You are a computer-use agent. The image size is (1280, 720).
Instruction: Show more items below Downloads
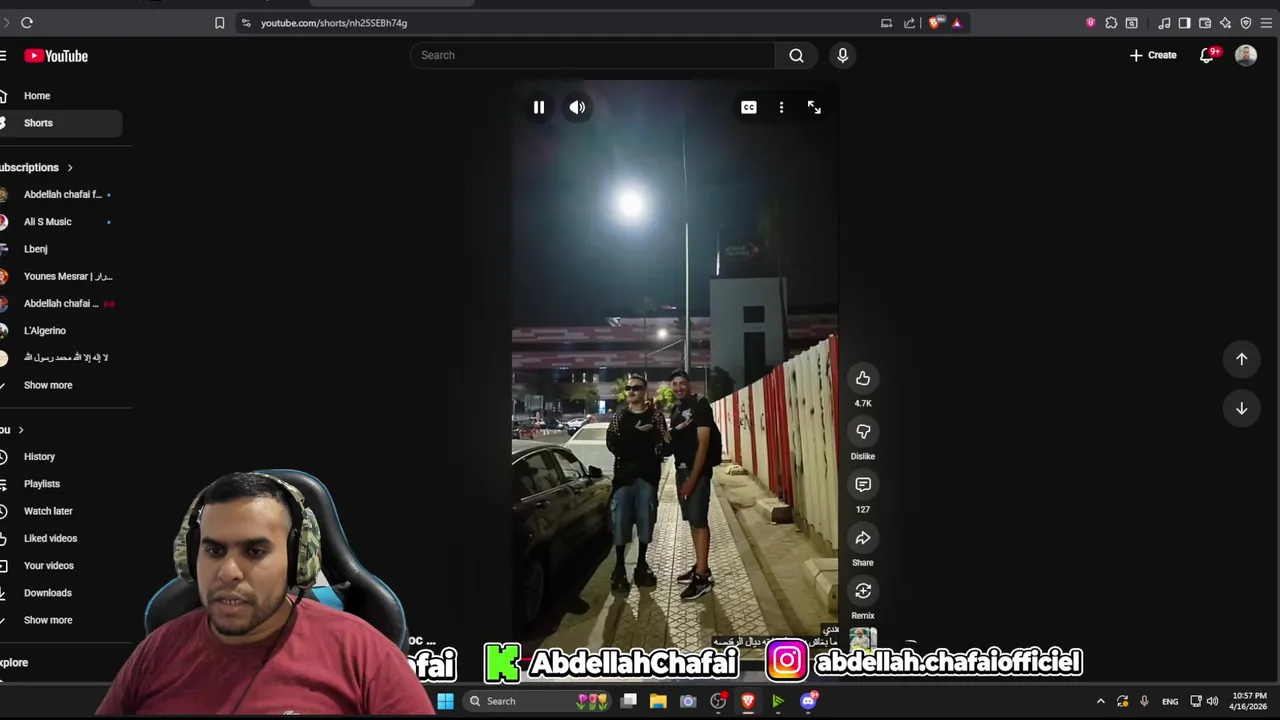pyautogui.click(x=48, y=620)
